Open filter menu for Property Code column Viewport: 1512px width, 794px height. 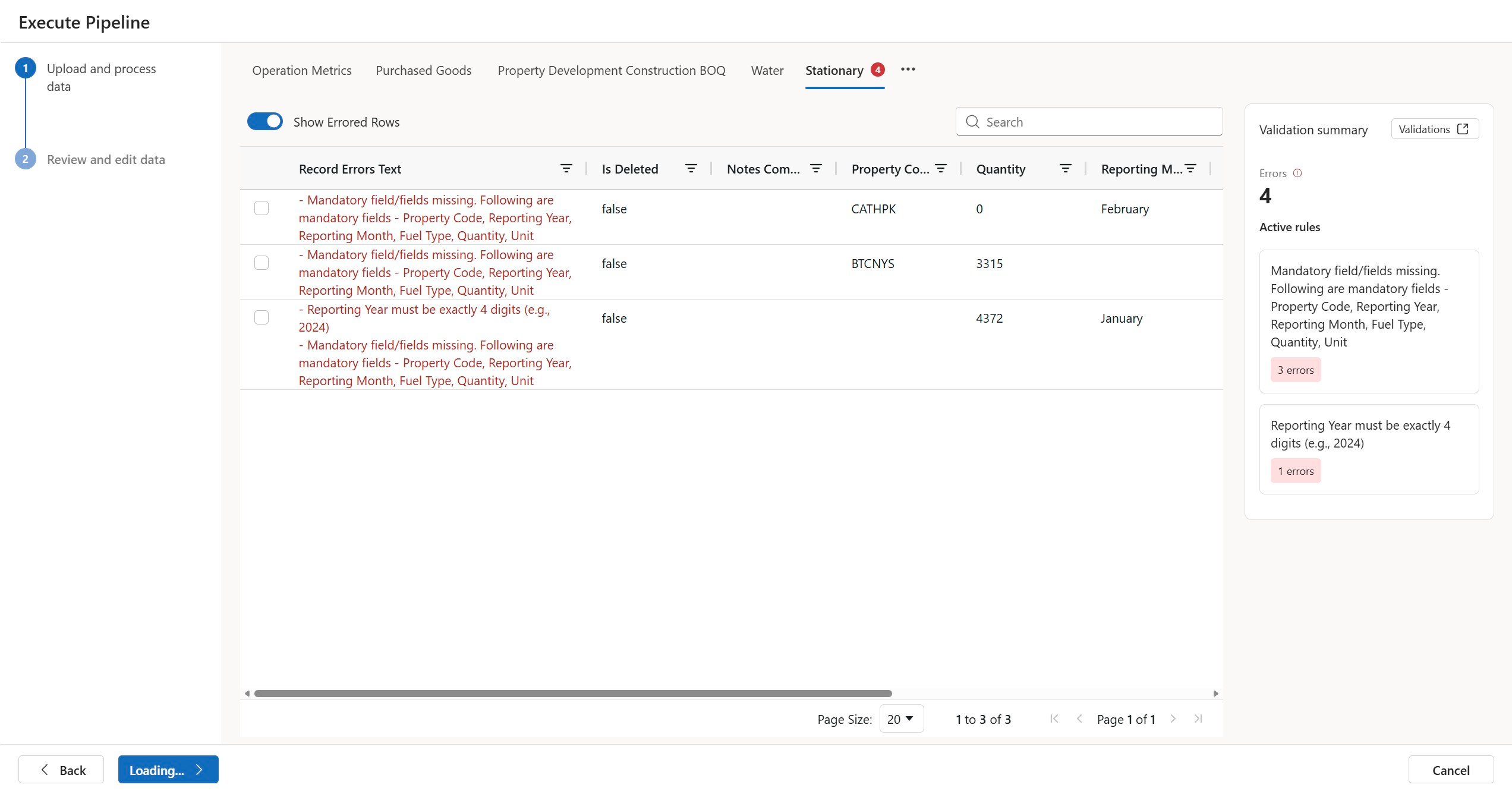click(x=940, y=169)
